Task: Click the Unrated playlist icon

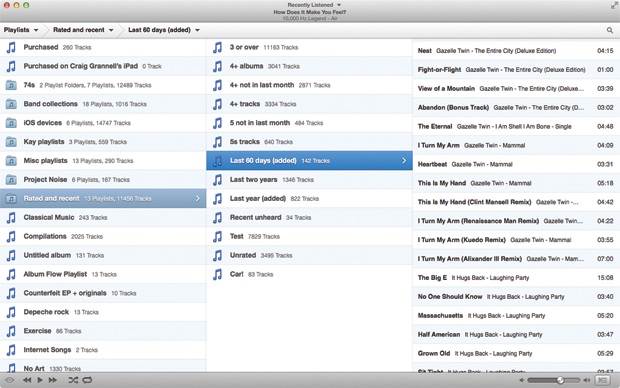Action: point(217,256)
